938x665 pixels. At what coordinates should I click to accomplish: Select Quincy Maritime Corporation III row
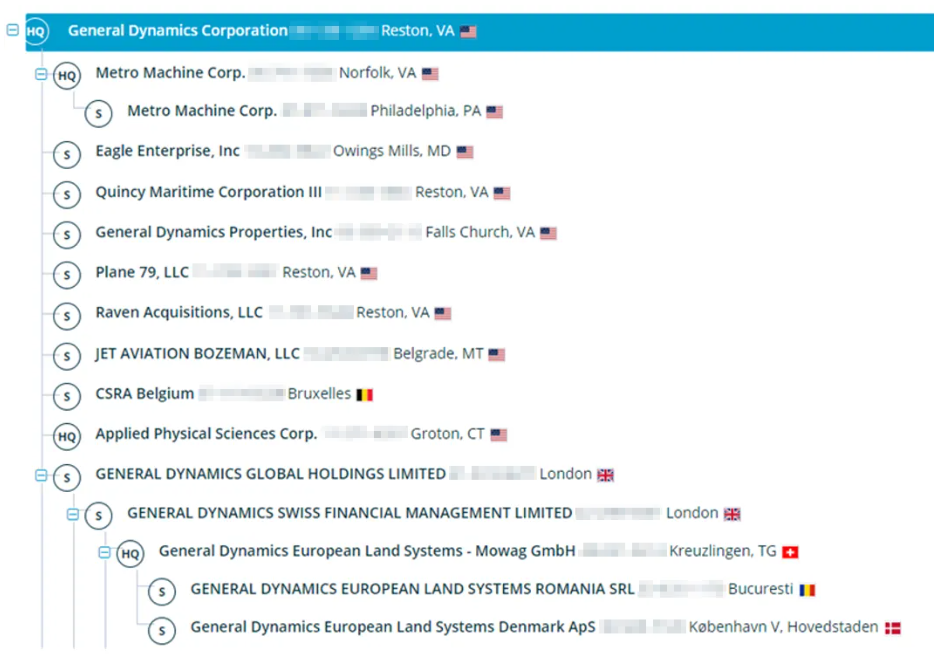(208, 192)
